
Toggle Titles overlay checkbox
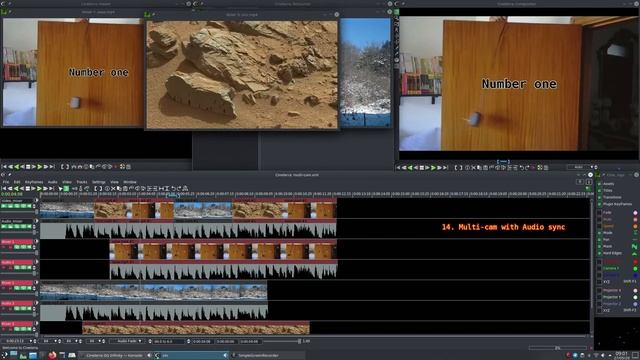click(x=600, y=190)
